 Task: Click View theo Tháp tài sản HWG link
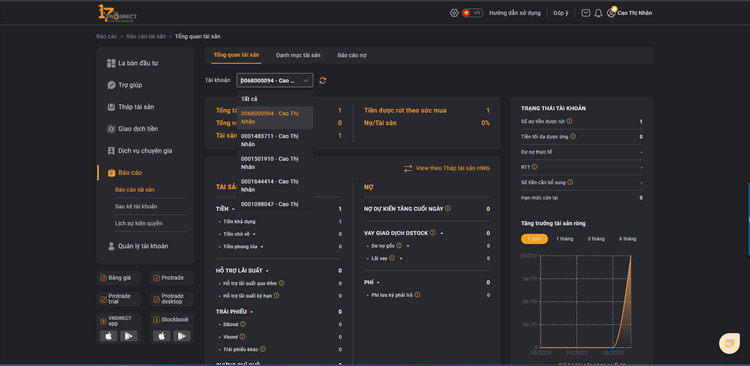pyautogui.click(x=447, y=168)
